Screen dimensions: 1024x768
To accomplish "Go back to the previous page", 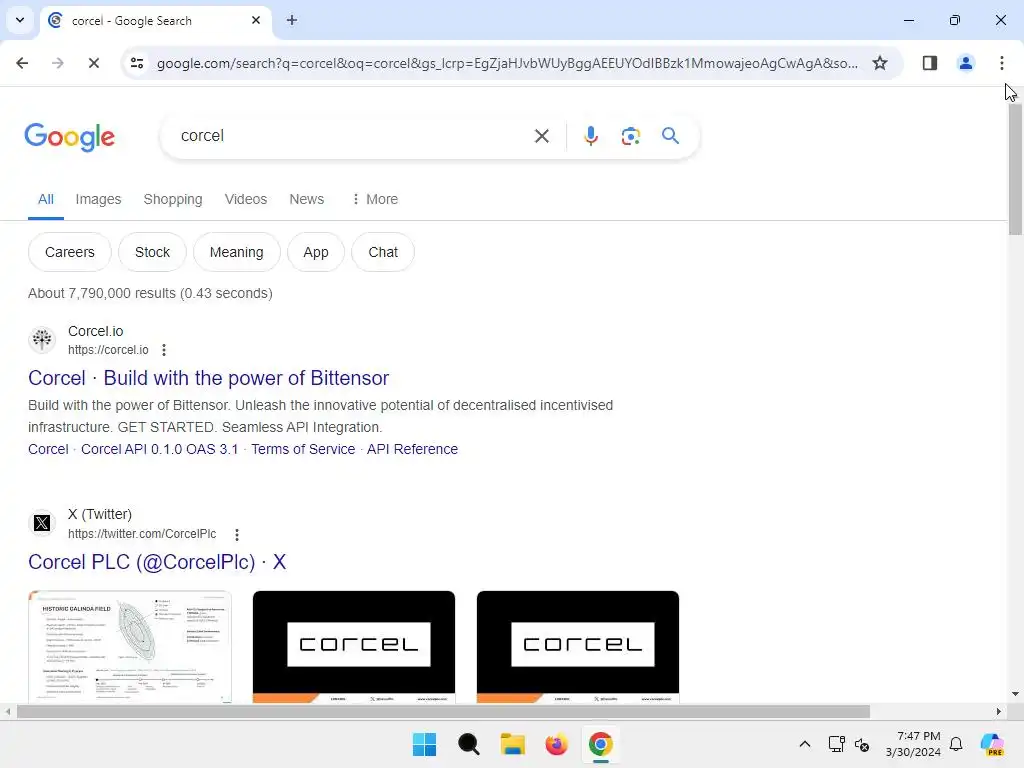I will point(22,63).
